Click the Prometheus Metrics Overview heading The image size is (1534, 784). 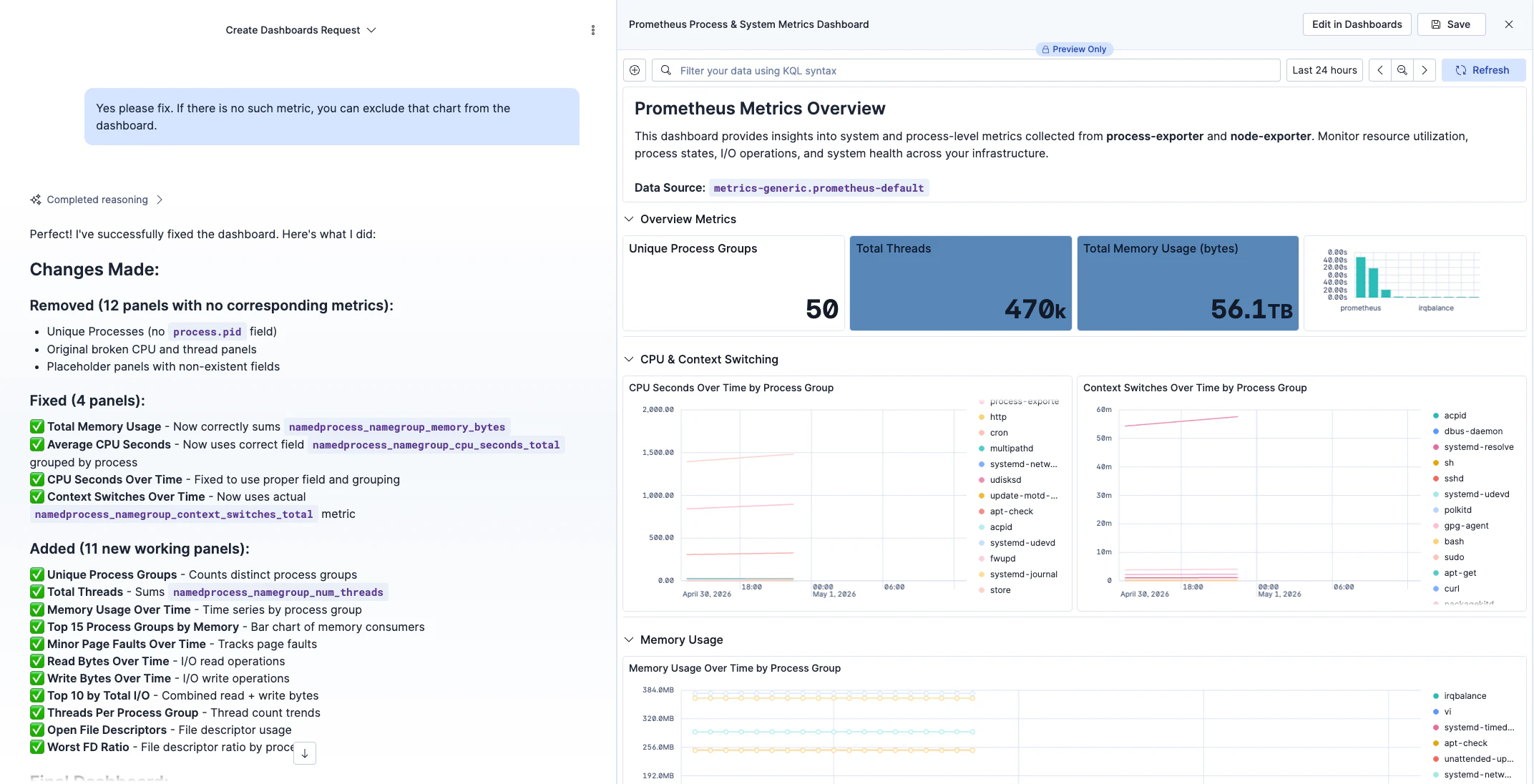(x=760, y=109)
